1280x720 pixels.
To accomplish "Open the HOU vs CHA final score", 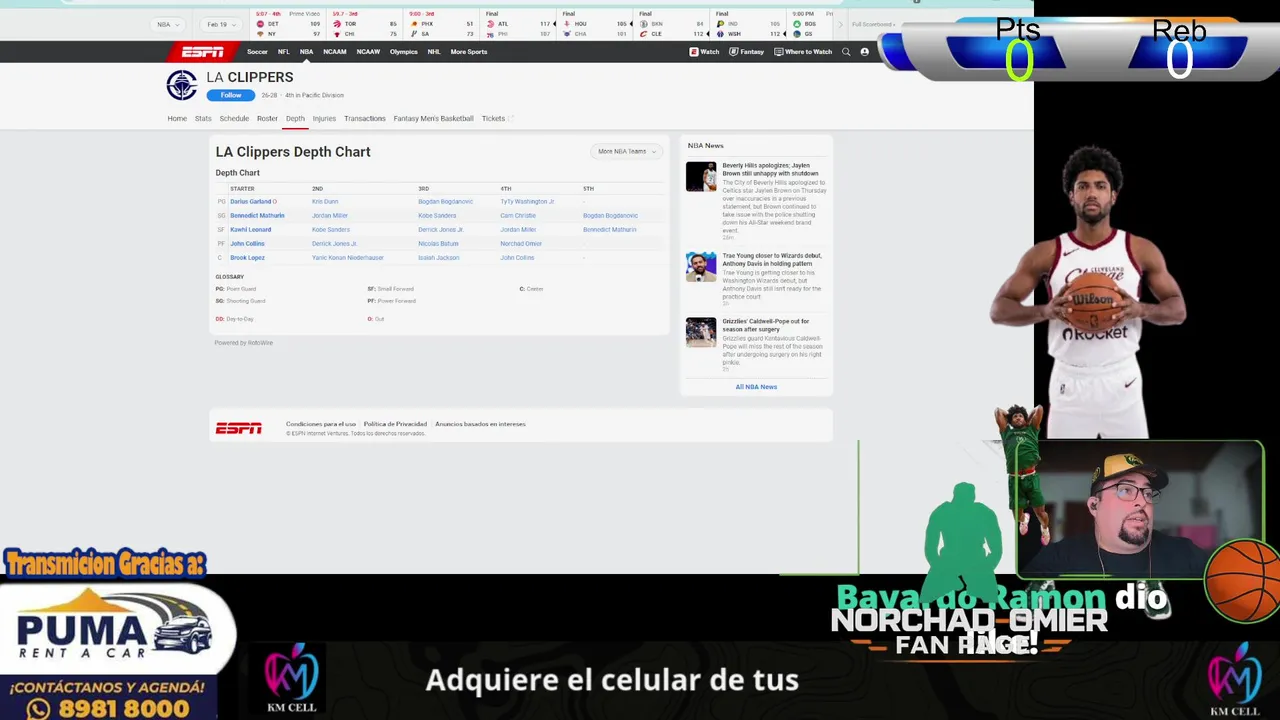I will (x=595, y=24).
